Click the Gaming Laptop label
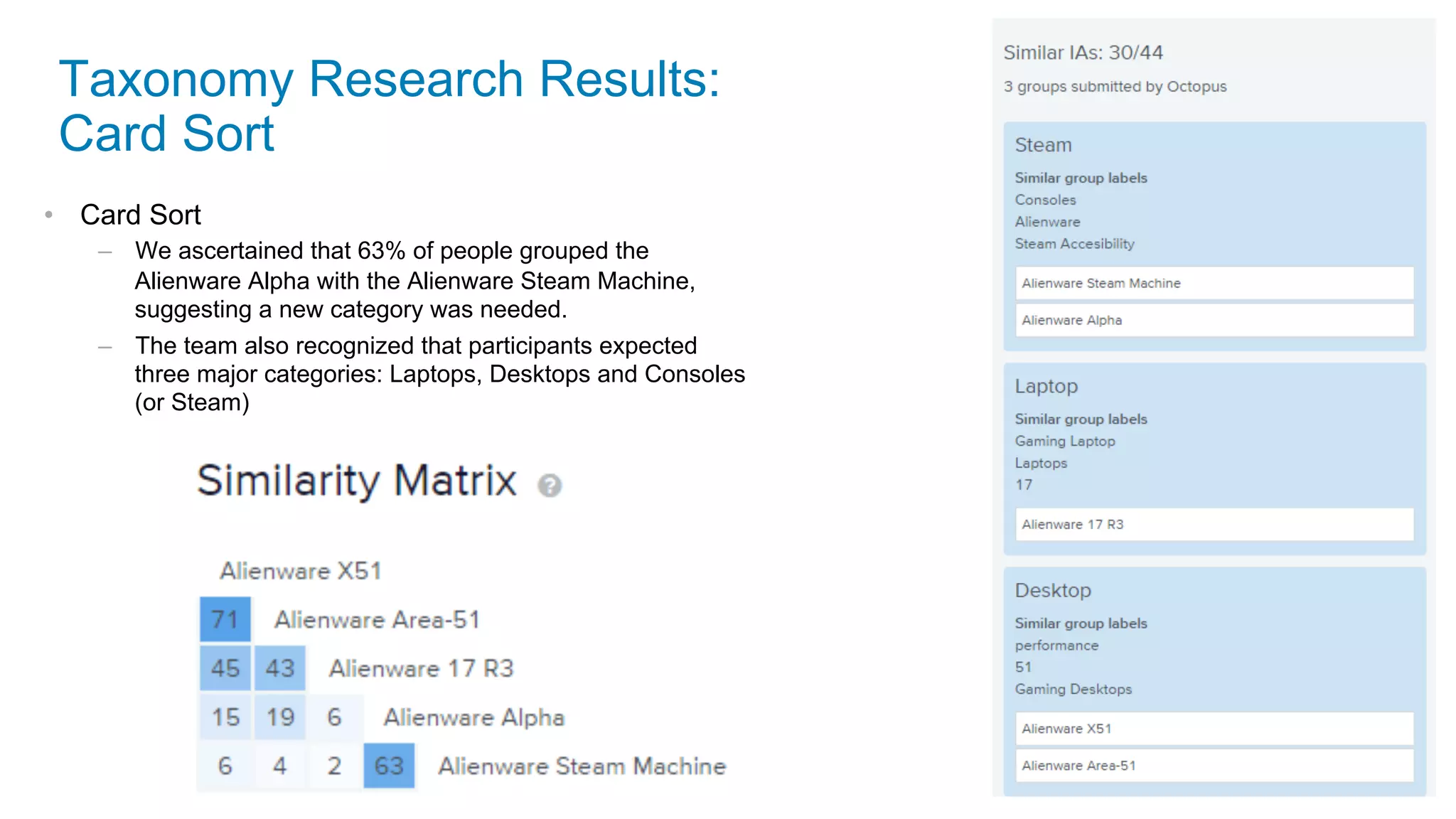This screenshot has height=819, width=1456. tap(1065, 441)
